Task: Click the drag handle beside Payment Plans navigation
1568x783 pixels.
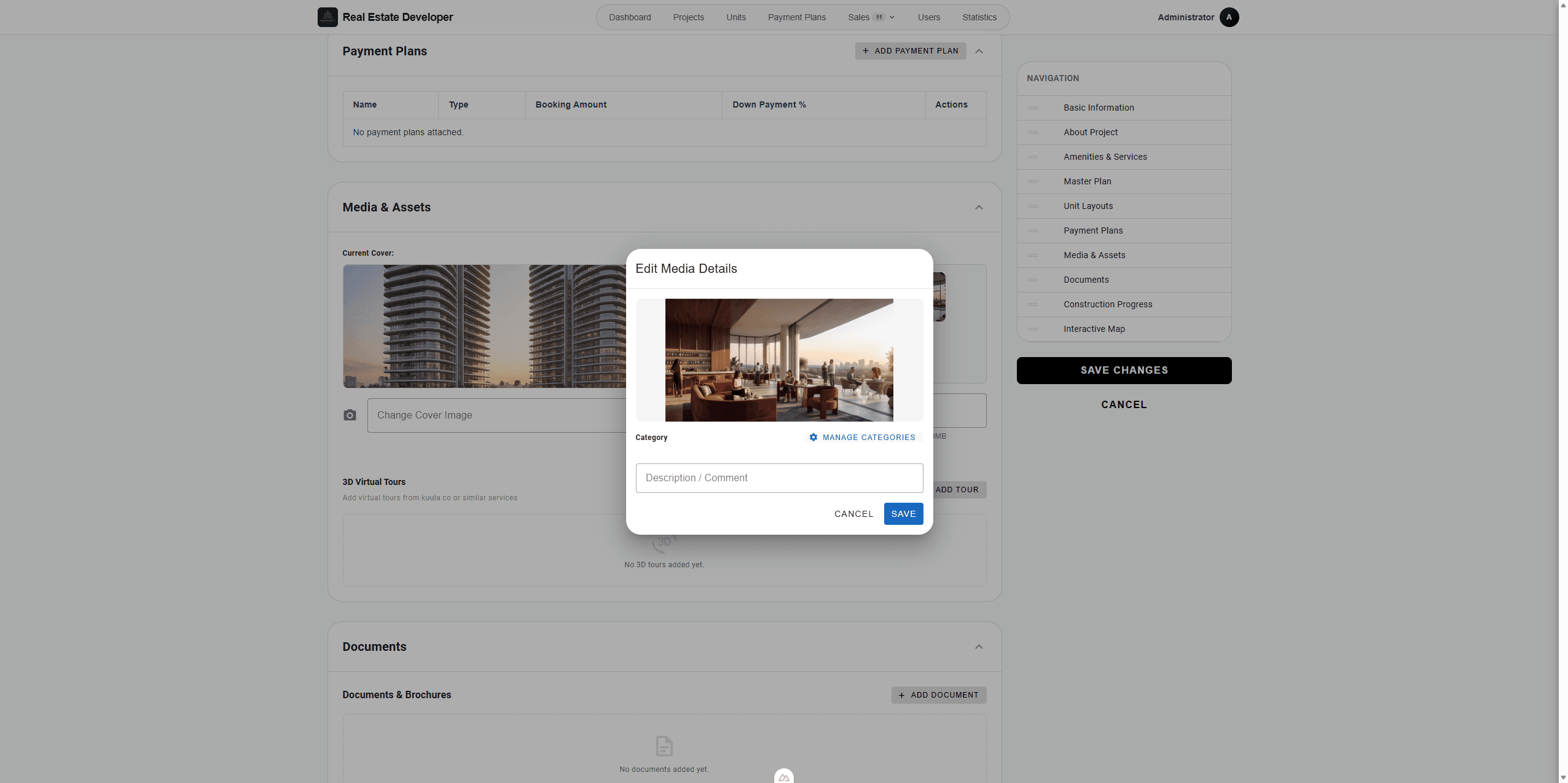Action: 1033,230
